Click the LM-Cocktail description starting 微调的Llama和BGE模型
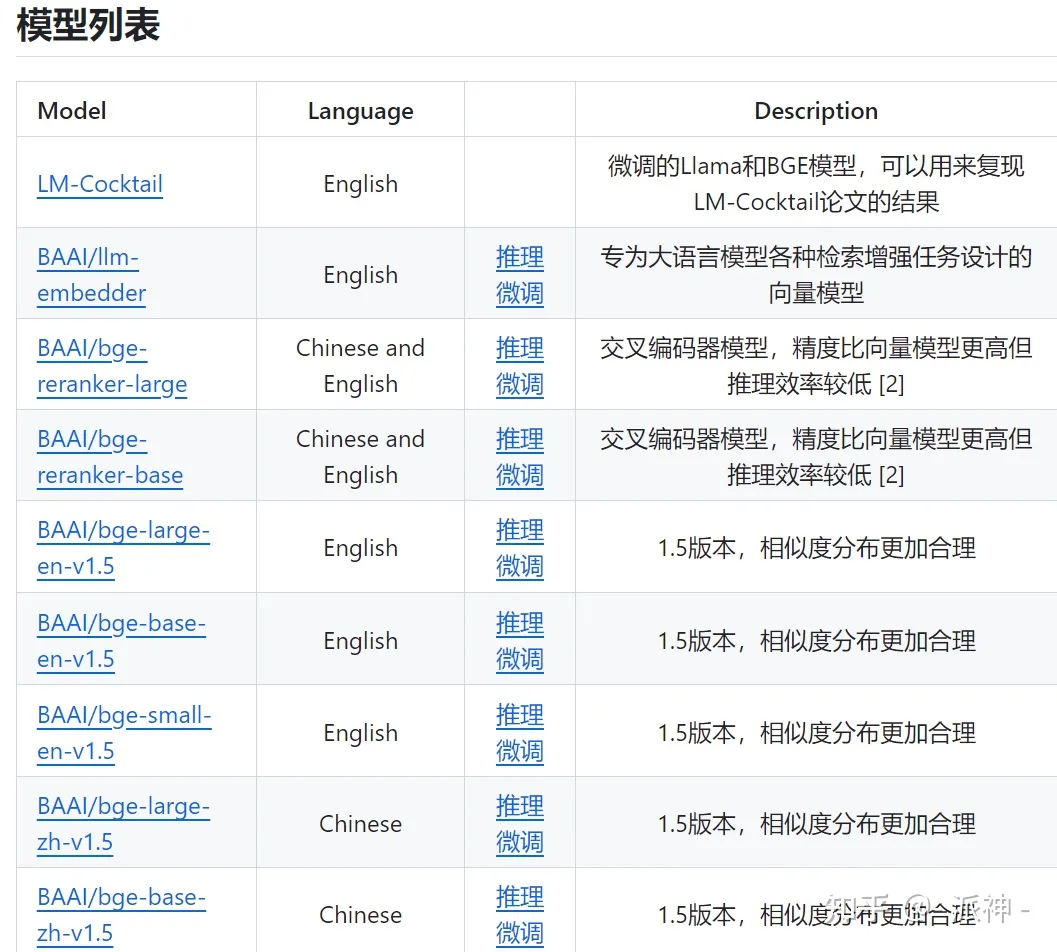Viewport: 1057px width, 952px height. 816,183
